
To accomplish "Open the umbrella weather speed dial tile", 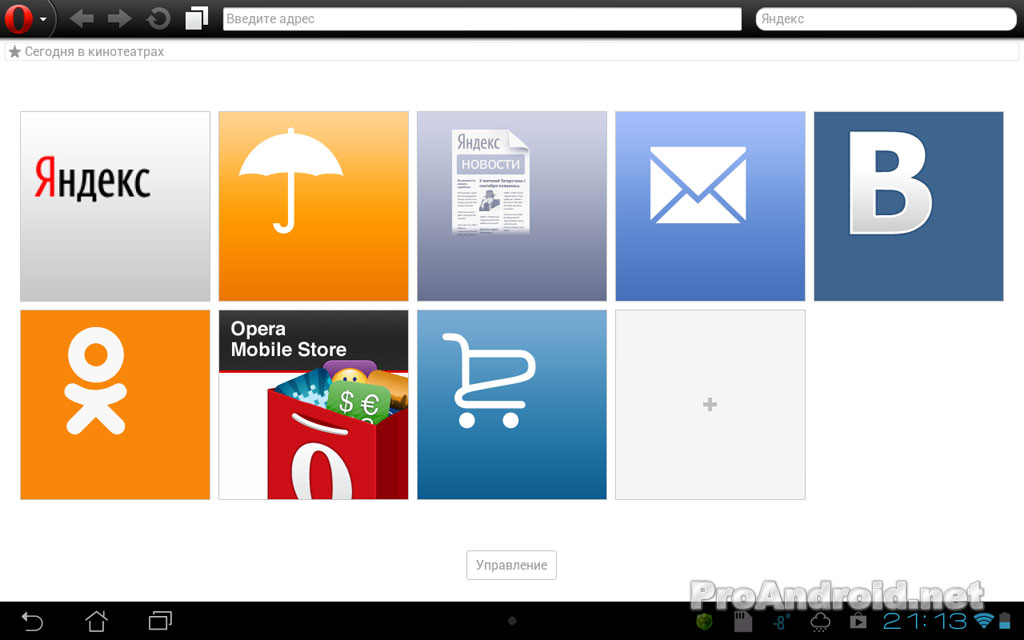I will point(313,206).
